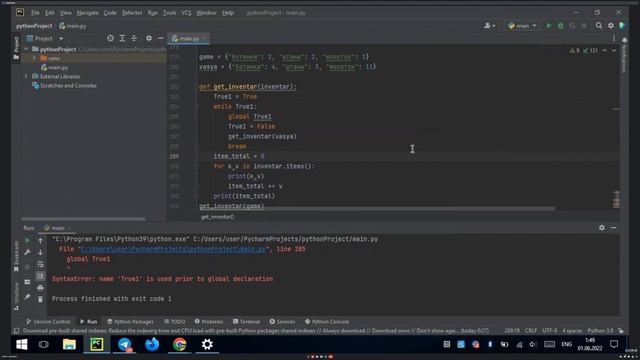This screenshot has height=360, width=640.
Task: Start debugging with the bug icon
Action: [561, 26]
